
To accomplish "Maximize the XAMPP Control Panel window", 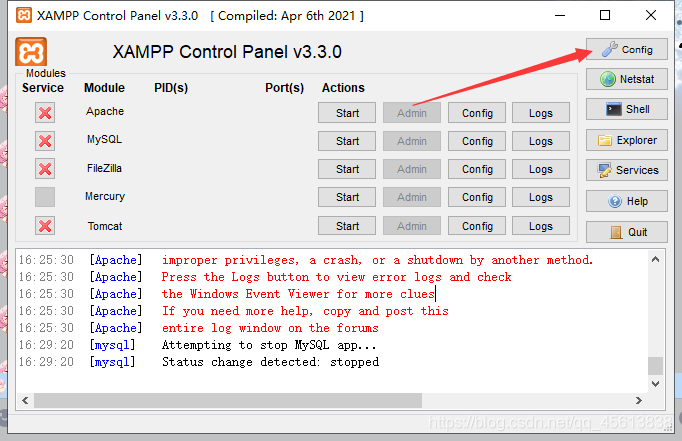I will coord(605,15).
